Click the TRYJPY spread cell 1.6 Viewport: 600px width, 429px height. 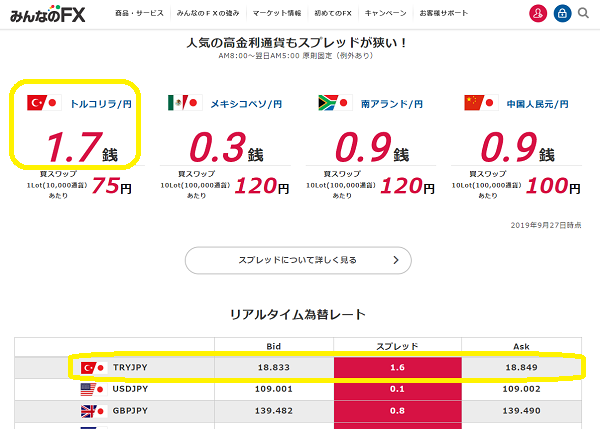[398, 367]
